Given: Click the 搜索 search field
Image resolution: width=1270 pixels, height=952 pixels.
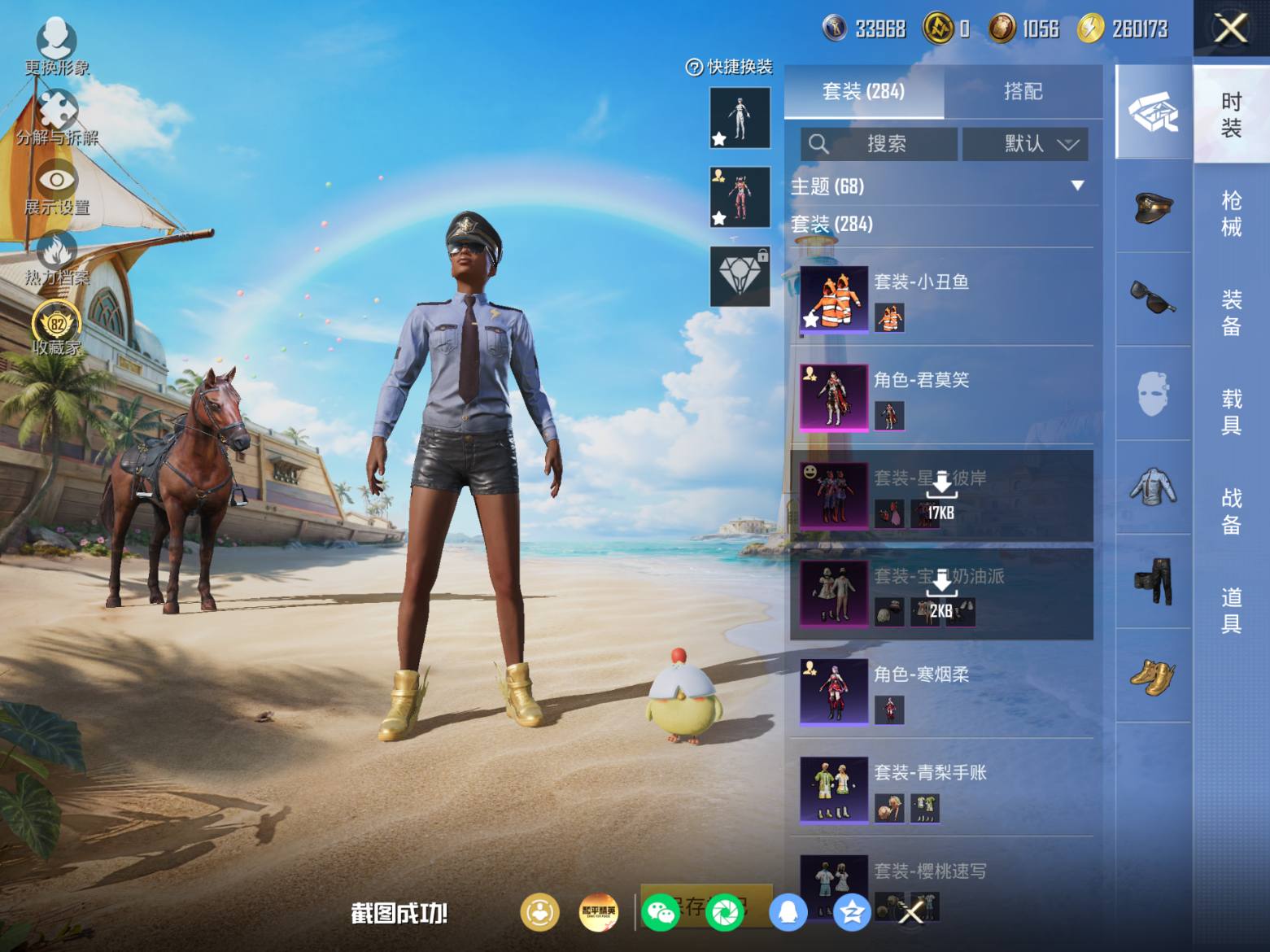Looking at the screenshot, I should (x=879, y=144).
